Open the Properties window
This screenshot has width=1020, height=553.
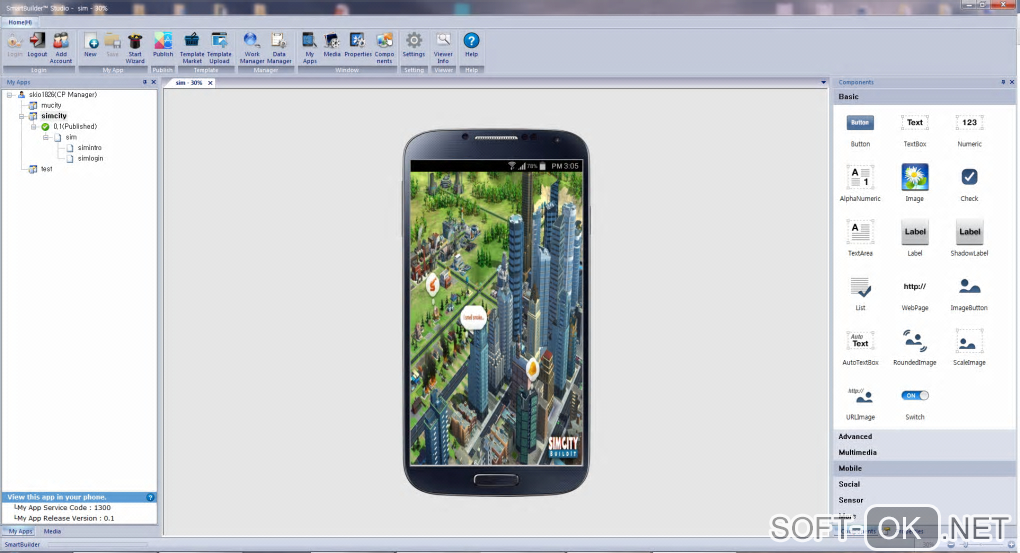point(358,47)
